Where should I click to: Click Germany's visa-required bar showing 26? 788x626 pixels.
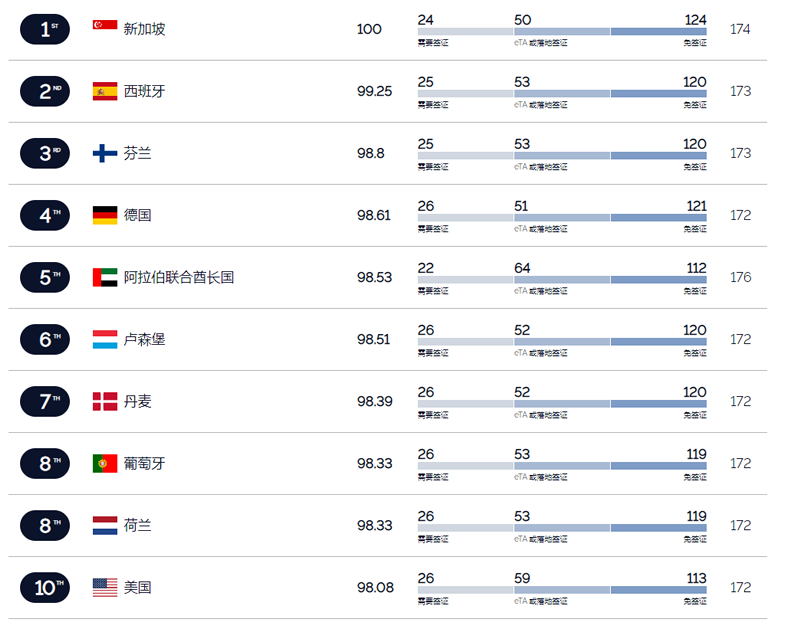coord(465,218)
